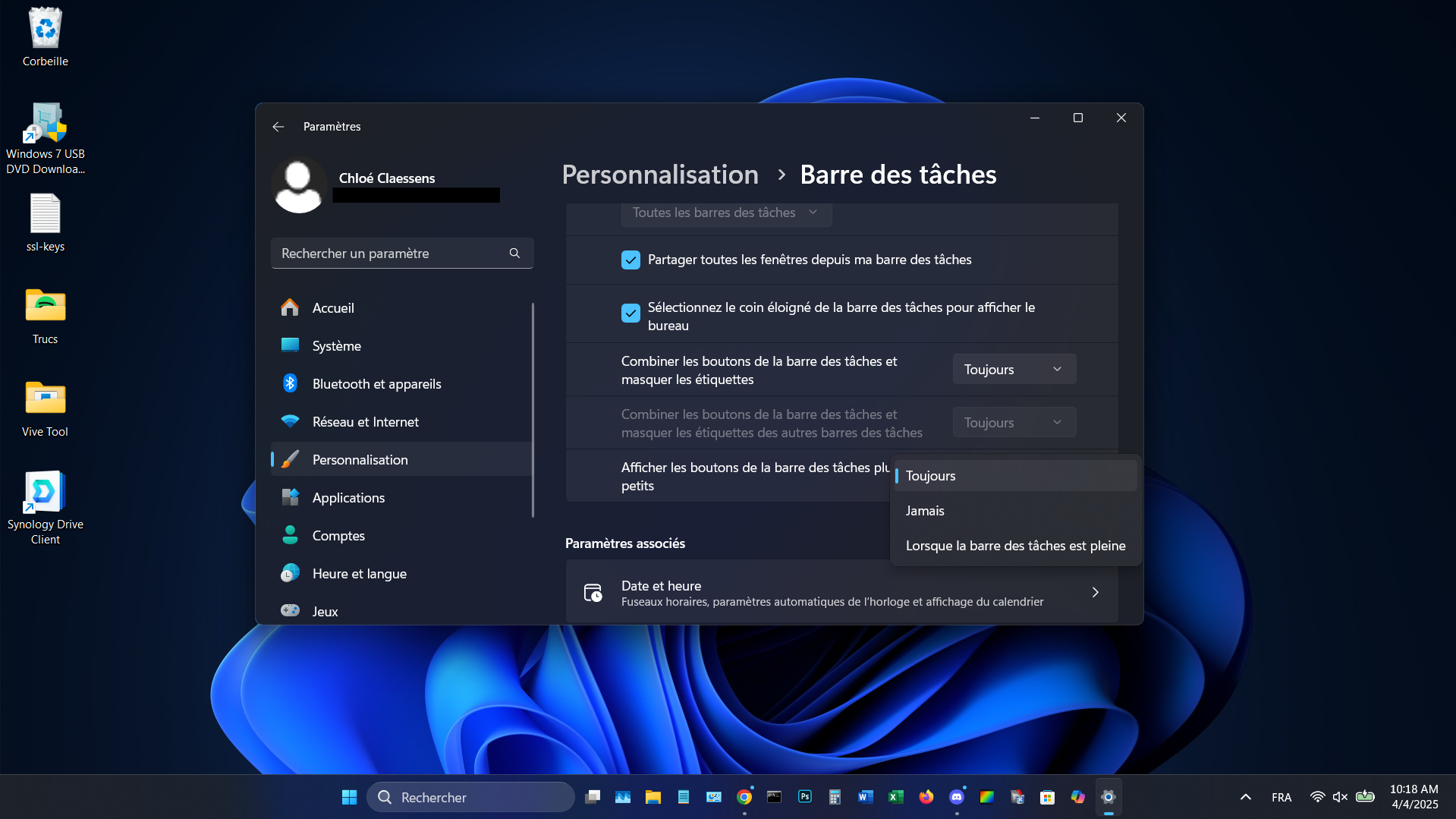This screenshot has width=1456, height=819.
Task: Click the Personnalisation breadcrumb link
Action: tap(660, 175)
